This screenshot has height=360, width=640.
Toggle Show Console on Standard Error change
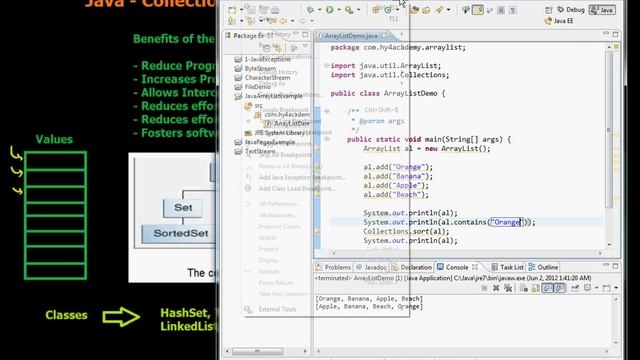pyautogui.click(x=559, y=288)
